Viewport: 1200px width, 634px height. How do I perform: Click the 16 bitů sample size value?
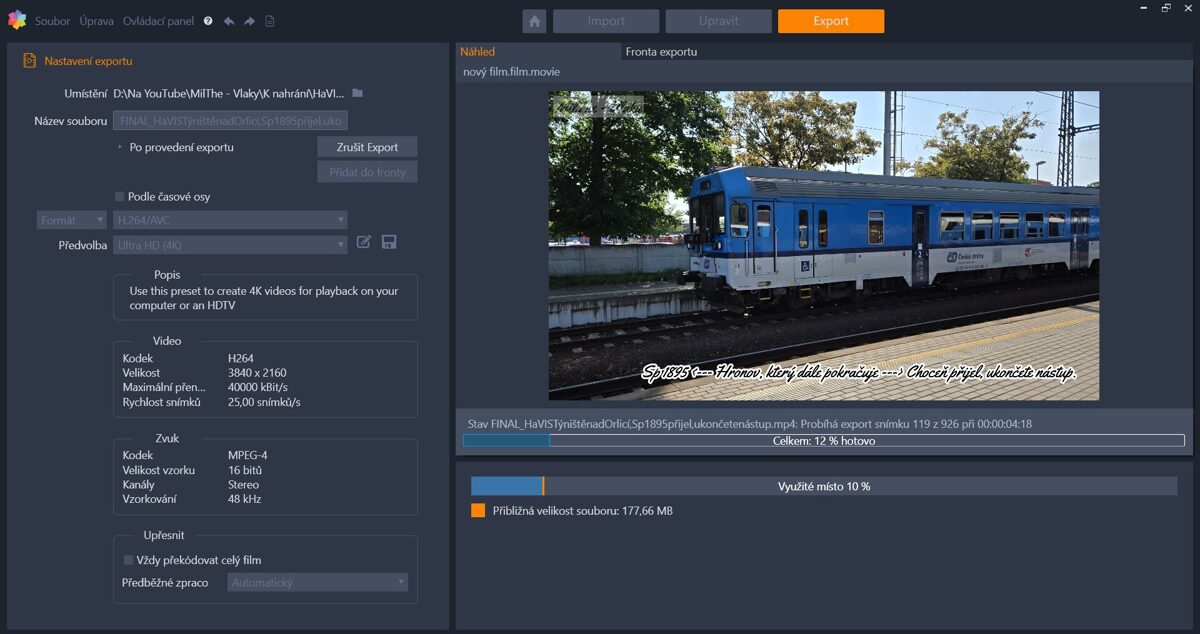(245, 470)
